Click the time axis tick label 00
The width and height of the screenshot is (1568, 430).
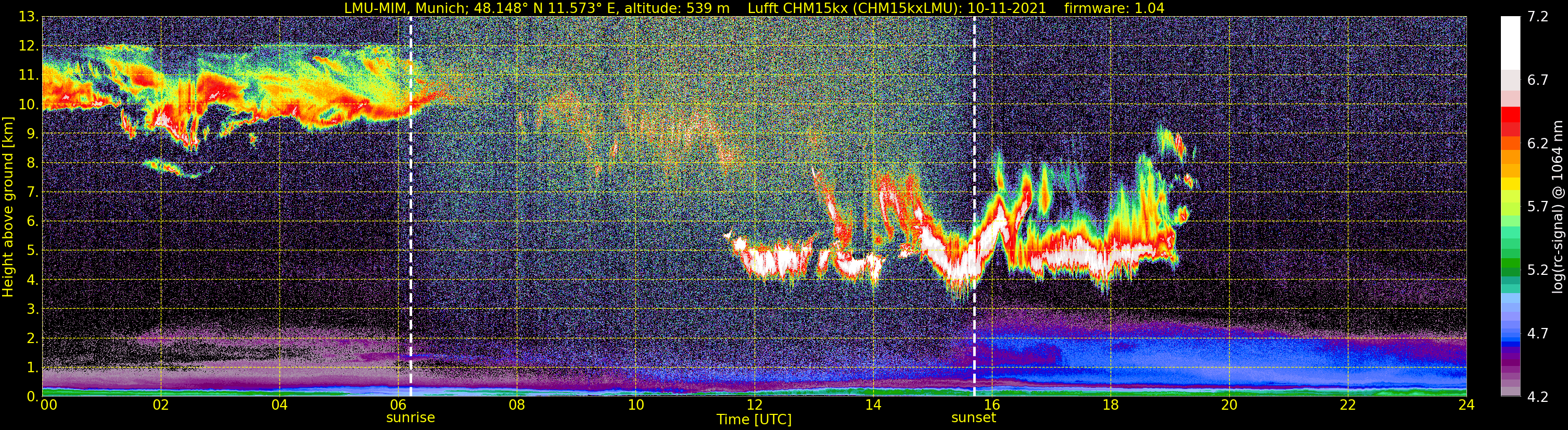pyautogui.click(x=49, y=405)
